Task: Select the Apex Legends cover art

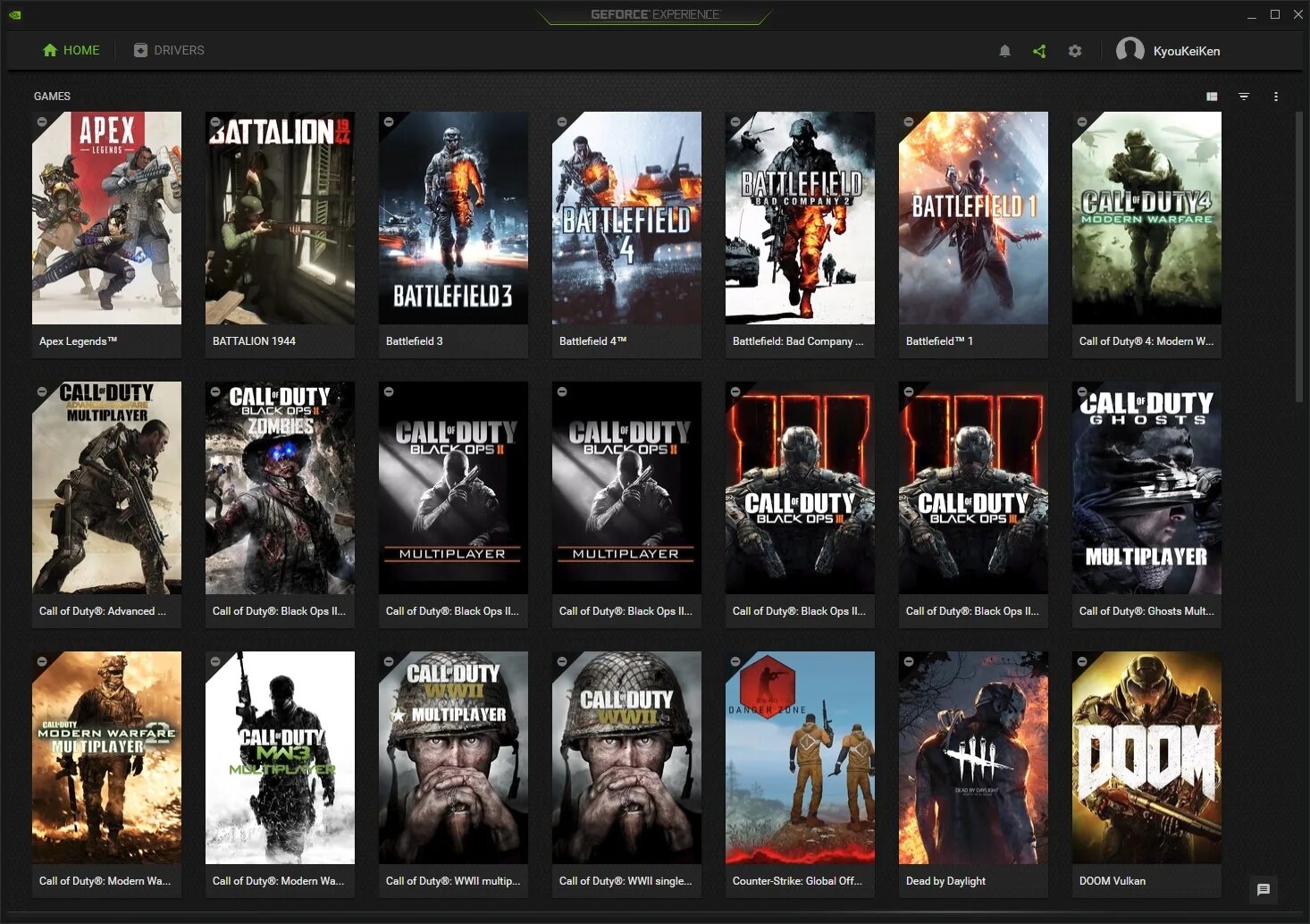Action: click(106, 218)
